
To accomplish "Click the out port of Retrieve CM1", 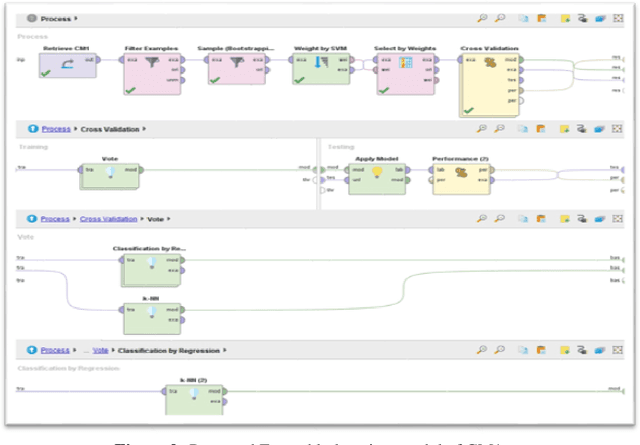I will [x=98, y=60].
